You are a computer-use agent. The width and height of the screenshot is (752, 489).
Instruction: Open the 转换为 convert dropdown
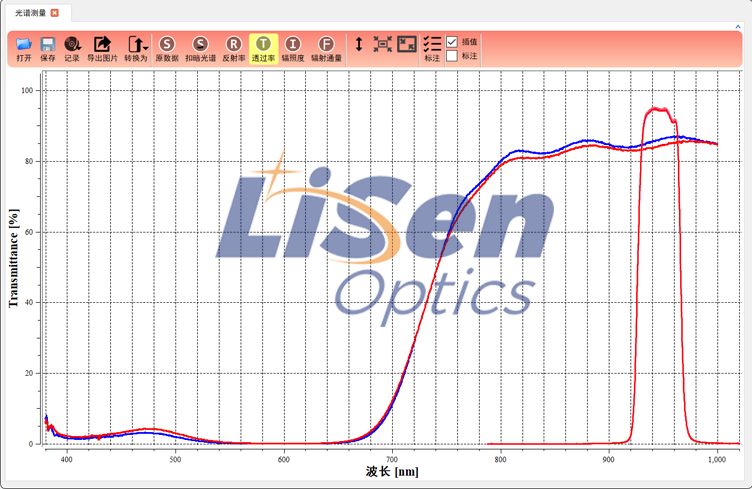137,49
